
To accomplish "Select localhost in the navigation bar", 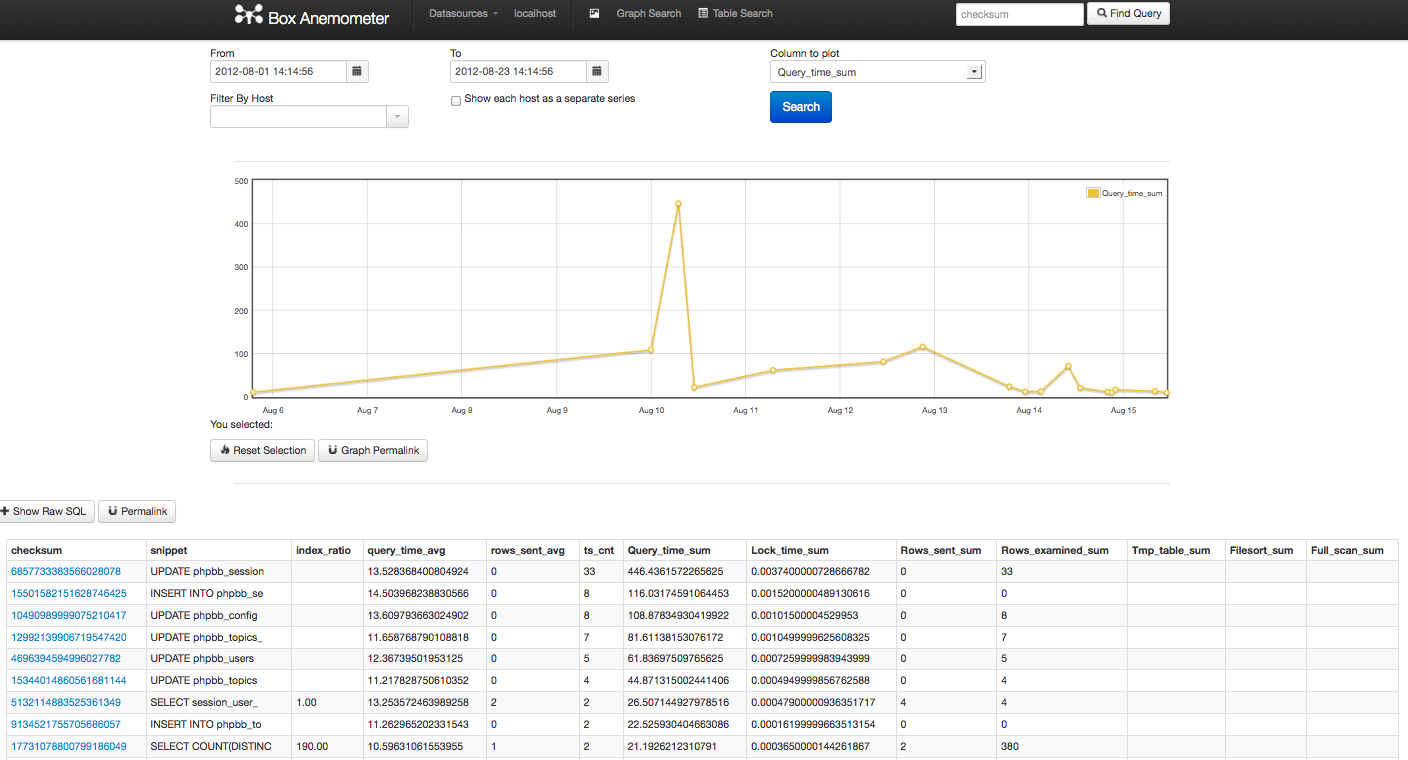I will click(x=535, y=14).
